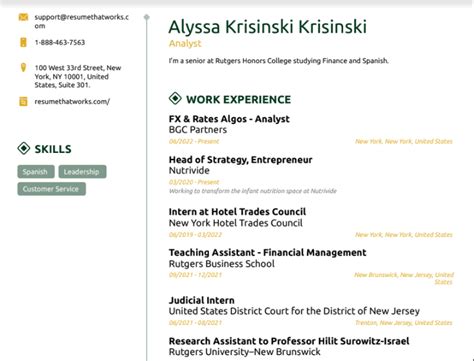The height and width of the screenshot is (361, 474).
Task: Click the United States District Court employer line
Action: pos(294,311)
